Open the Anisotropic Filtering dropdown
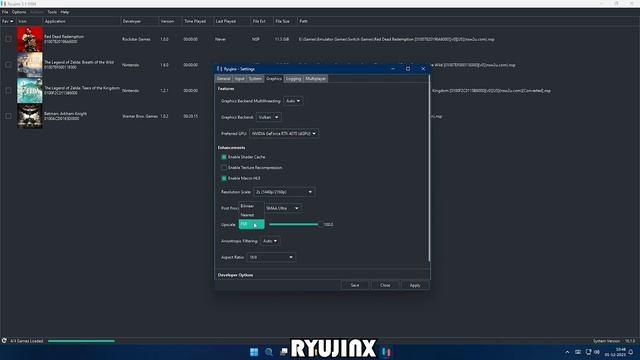 click(x=270, y=241)
